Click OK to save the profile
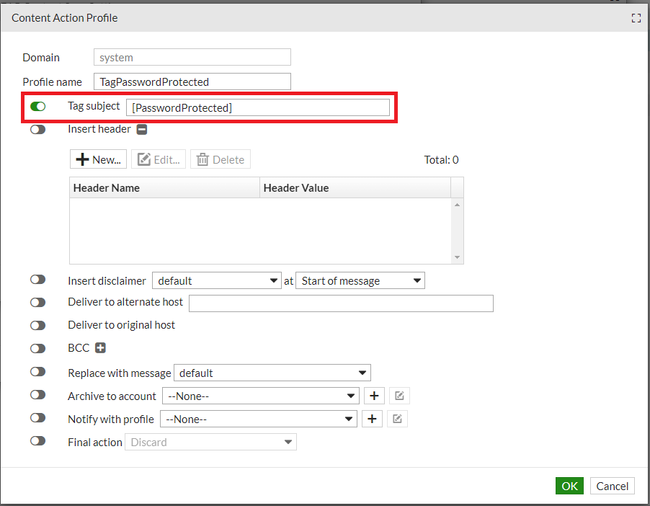The image size is (650, 506). coord(569,486)
